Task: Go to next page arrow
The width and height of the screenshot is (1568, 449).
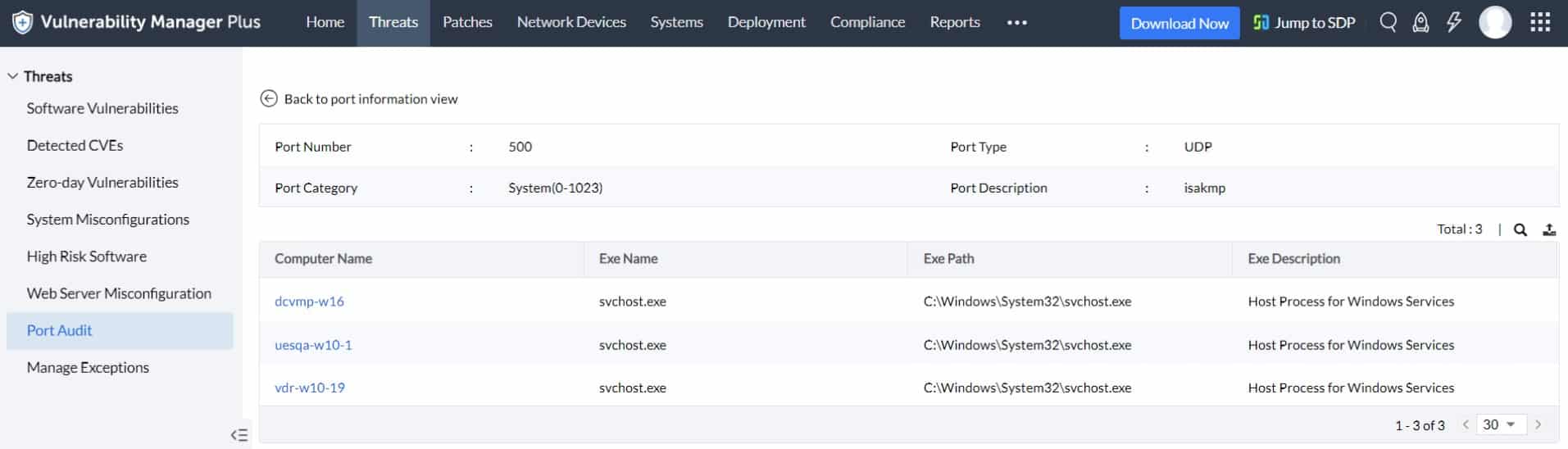Action: pyautogui.click(x=1538, y=424)
